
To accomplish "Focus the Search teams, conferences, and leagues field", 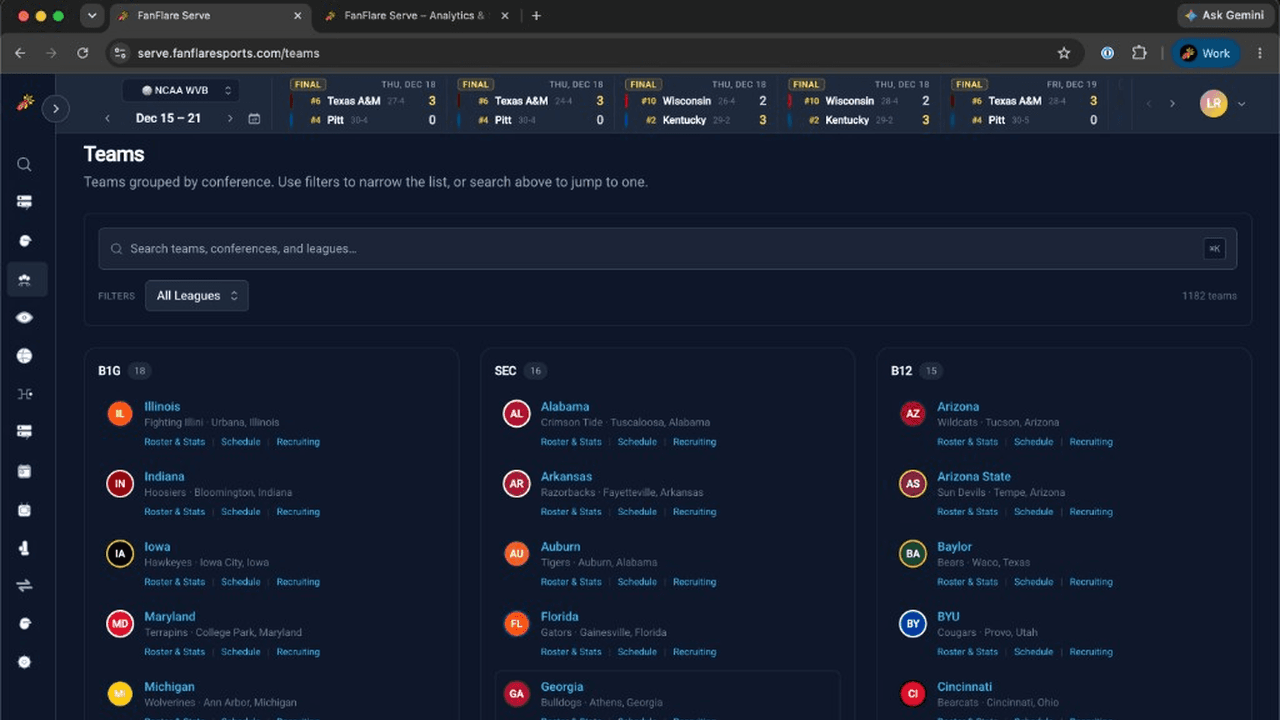I will pyautogui.click(x=667, y=249).
